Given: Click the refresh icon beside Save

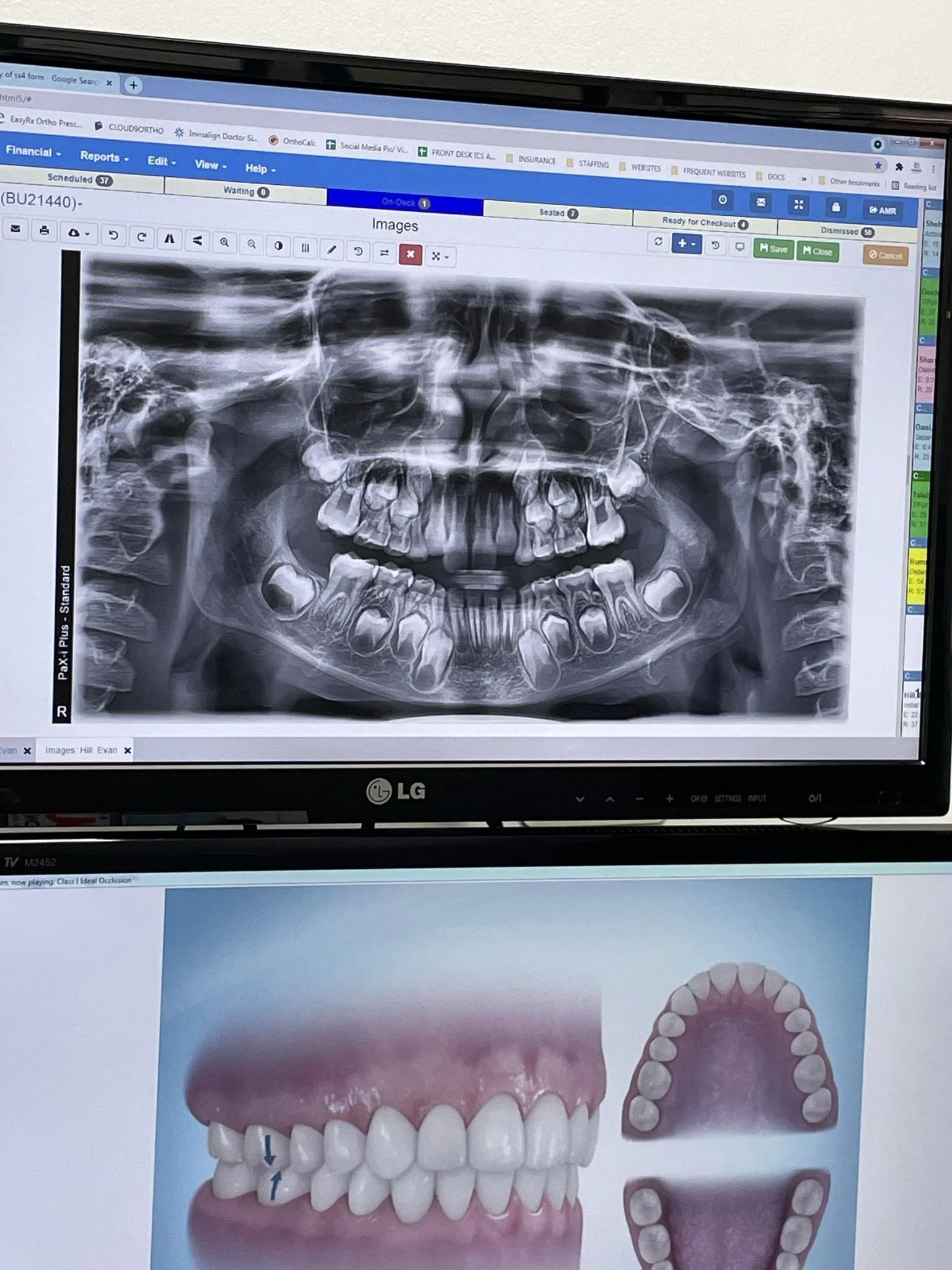Looking at the screenshot, I should coord(658,242).
